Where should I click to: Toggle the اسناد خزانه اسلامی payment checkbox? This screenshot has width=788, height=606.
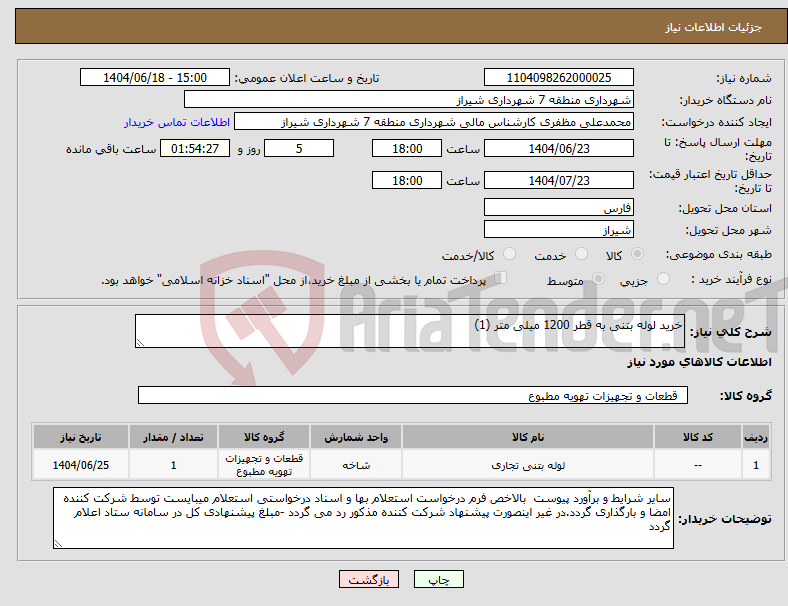coord(501,278)
